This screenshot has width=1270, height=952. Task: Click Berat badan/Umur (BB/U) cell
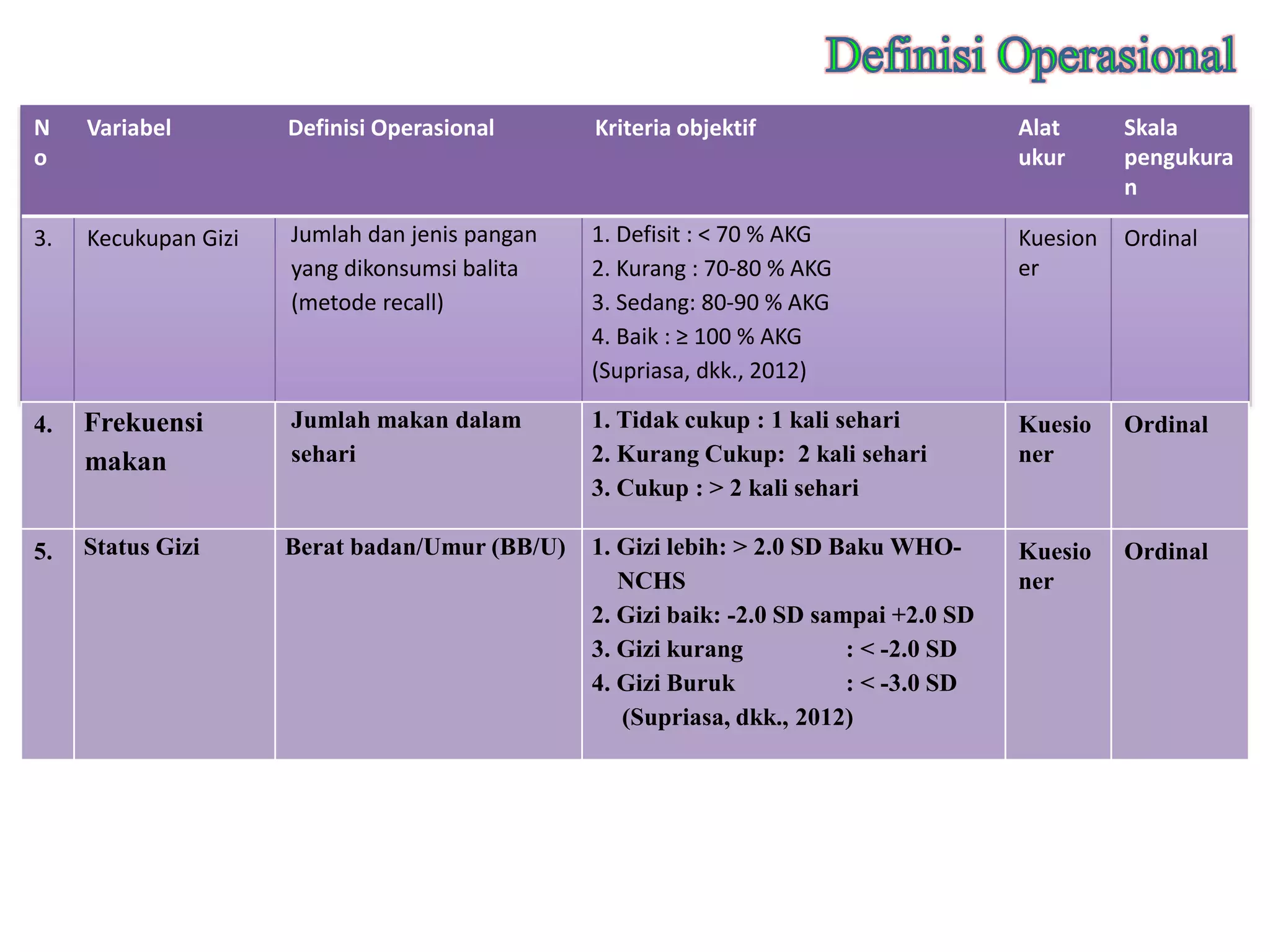click(425, 547)
